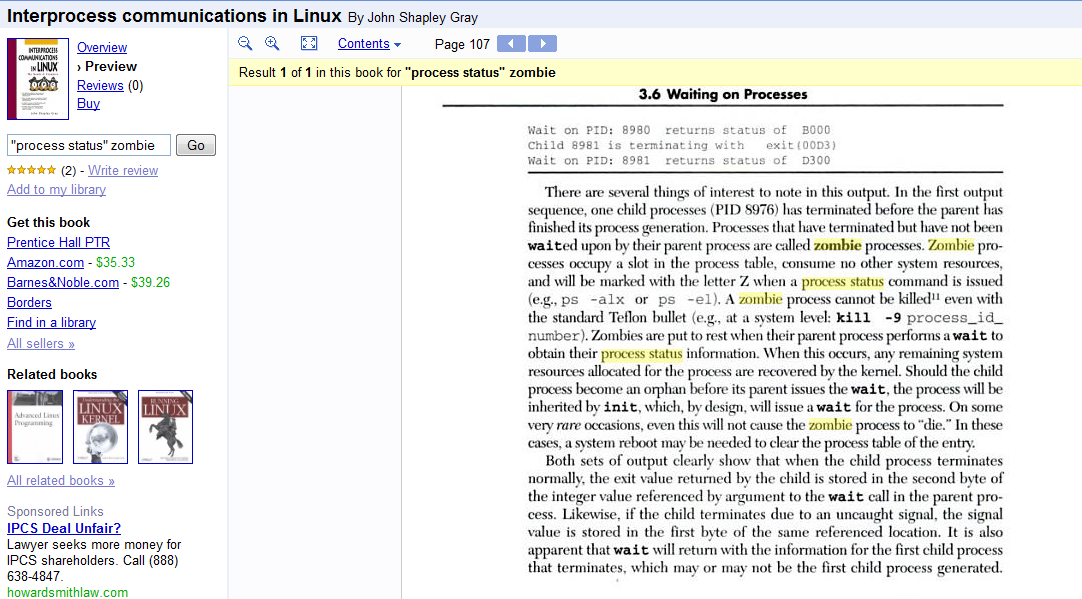Viewport: 1082px width, 599px height.
Task: Open the howardsmithlaw.com ad link
Action: 68,592
